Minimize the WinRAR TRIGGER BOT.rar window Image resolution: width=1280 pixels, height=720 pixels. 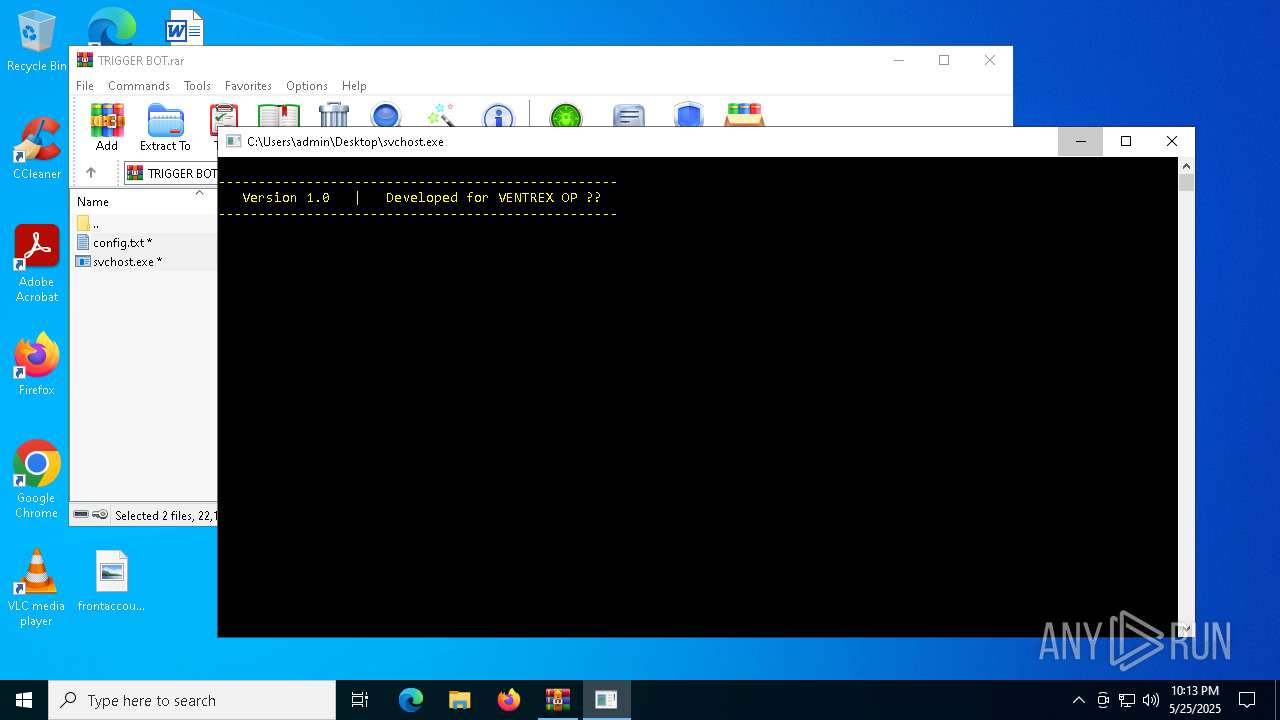click(898, 60)
